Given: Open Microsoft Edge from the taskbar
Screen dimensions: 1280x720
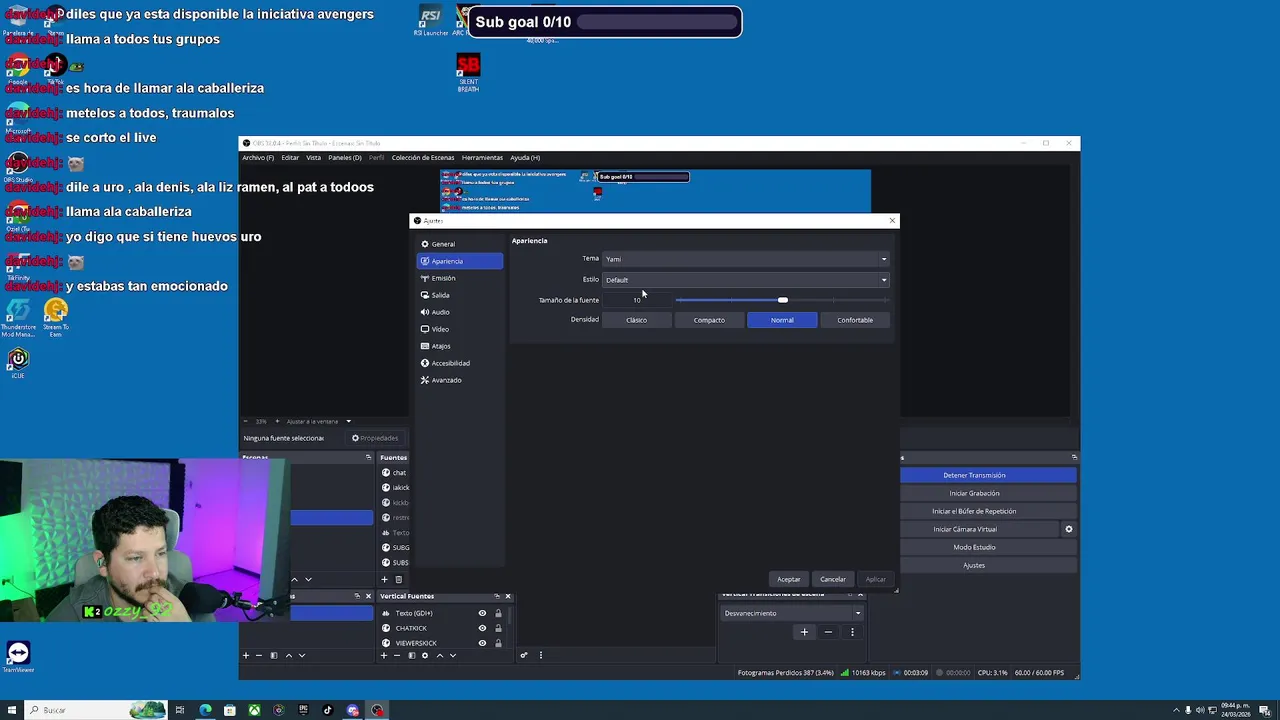Looking at the screenshot, I should [x=205, y=710].
